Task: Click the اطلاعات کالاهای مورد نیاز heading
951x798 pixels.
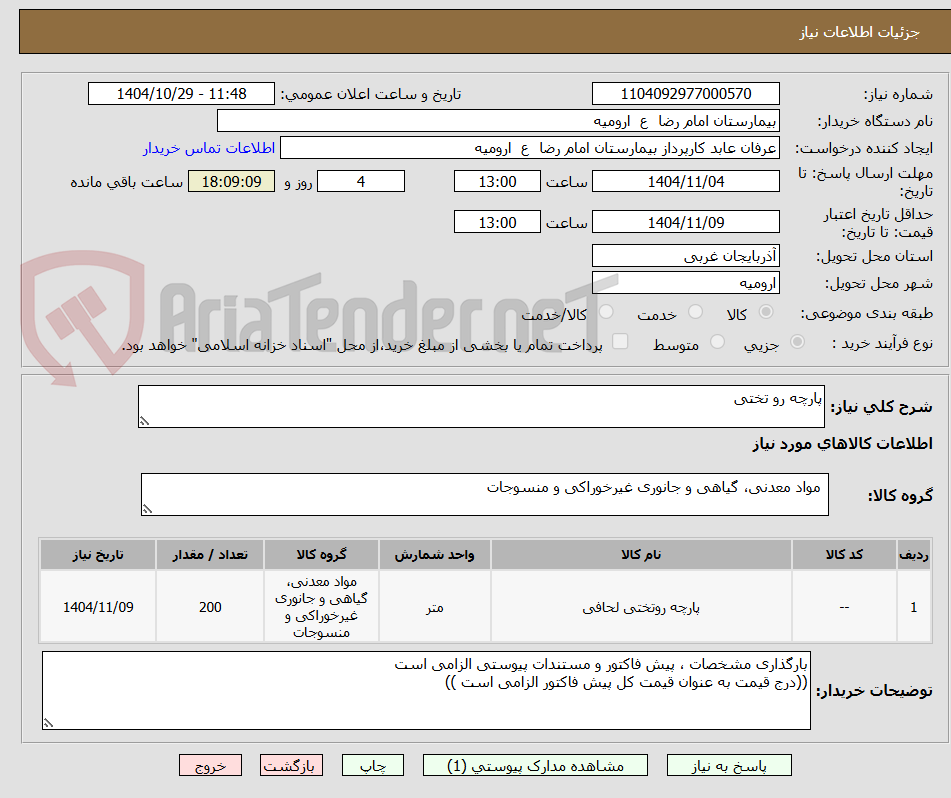Action: 842,444
